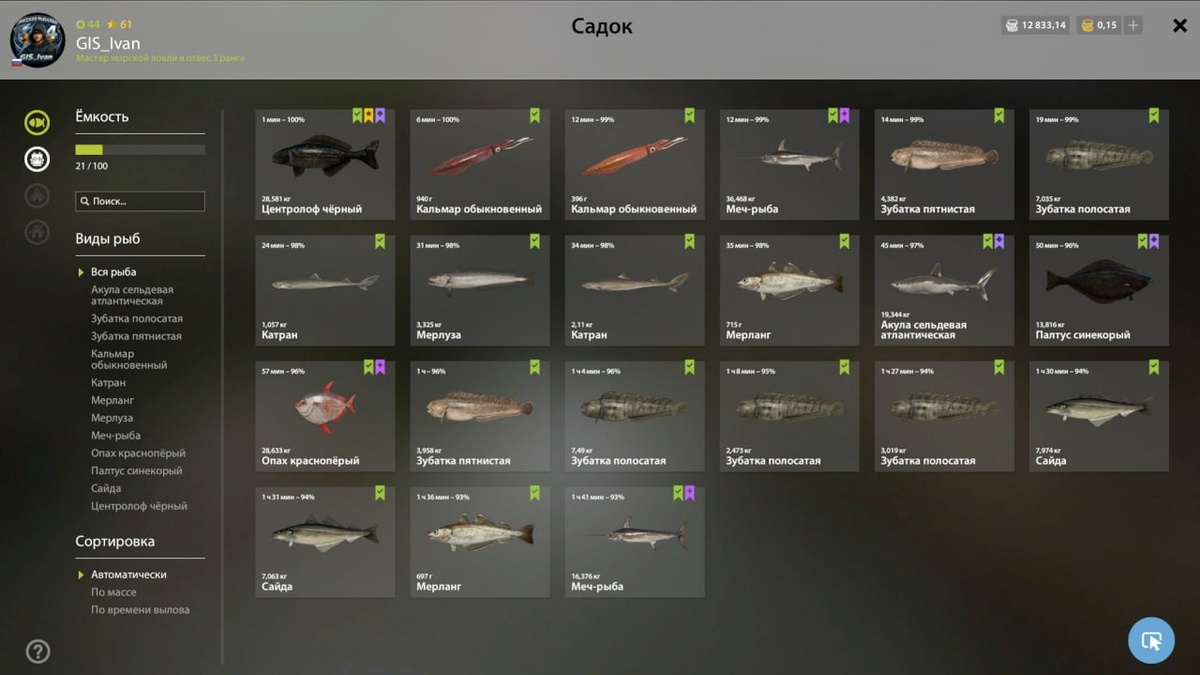Sort fish by catch time
Viewport: 1200px width, 675px height.
click(x=140, y=610)
